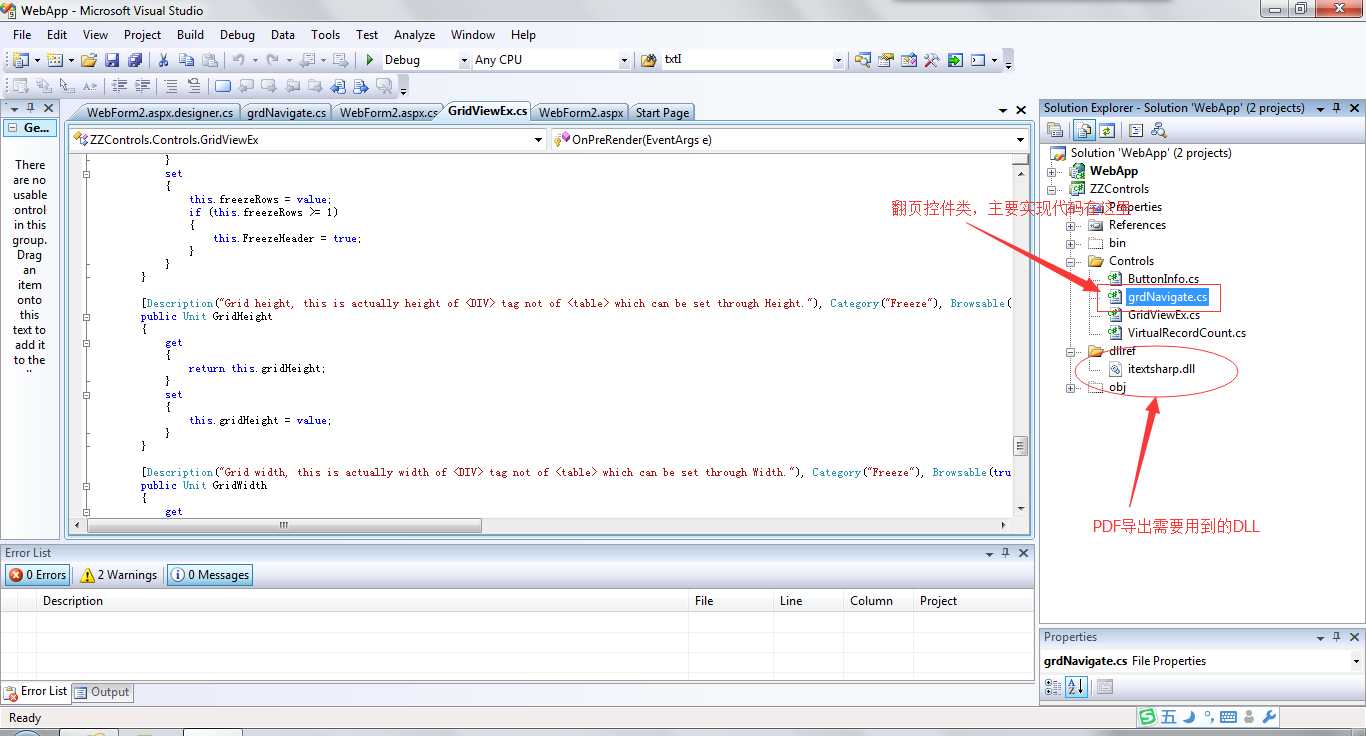
Task: Click the editor horizontal scrollbar thumb
Action: 284,525
